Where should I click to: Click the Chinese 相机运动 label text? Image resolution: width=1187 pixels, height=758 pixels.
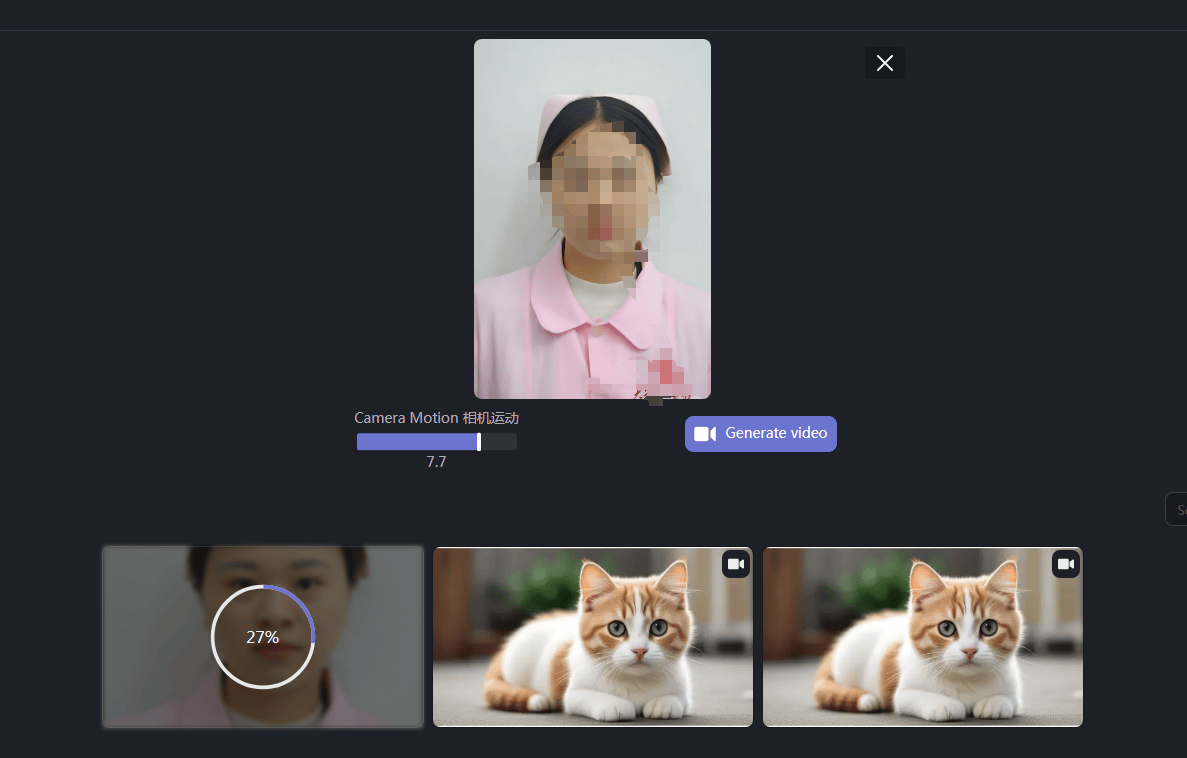coord(491,418)
